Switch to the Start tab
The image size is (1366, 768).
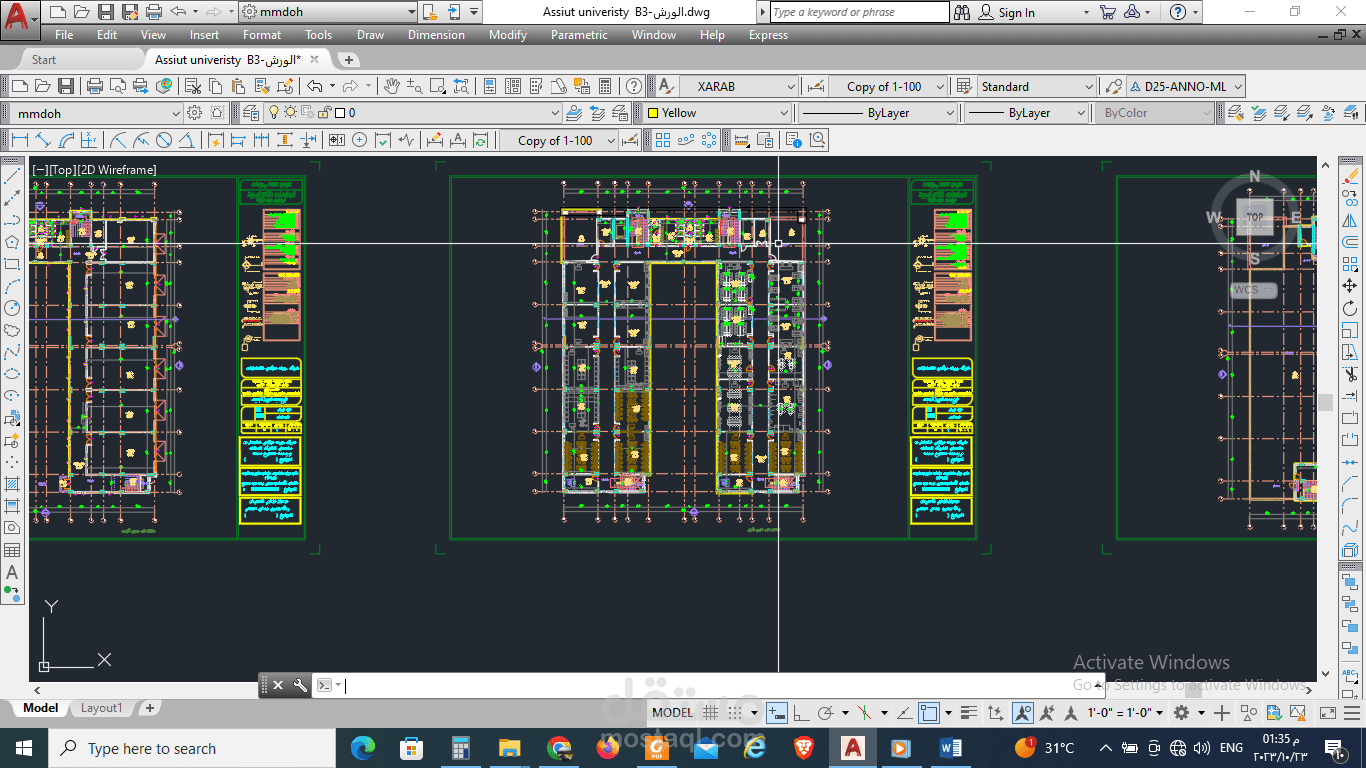pyautogui.click(x=44, y=60)
